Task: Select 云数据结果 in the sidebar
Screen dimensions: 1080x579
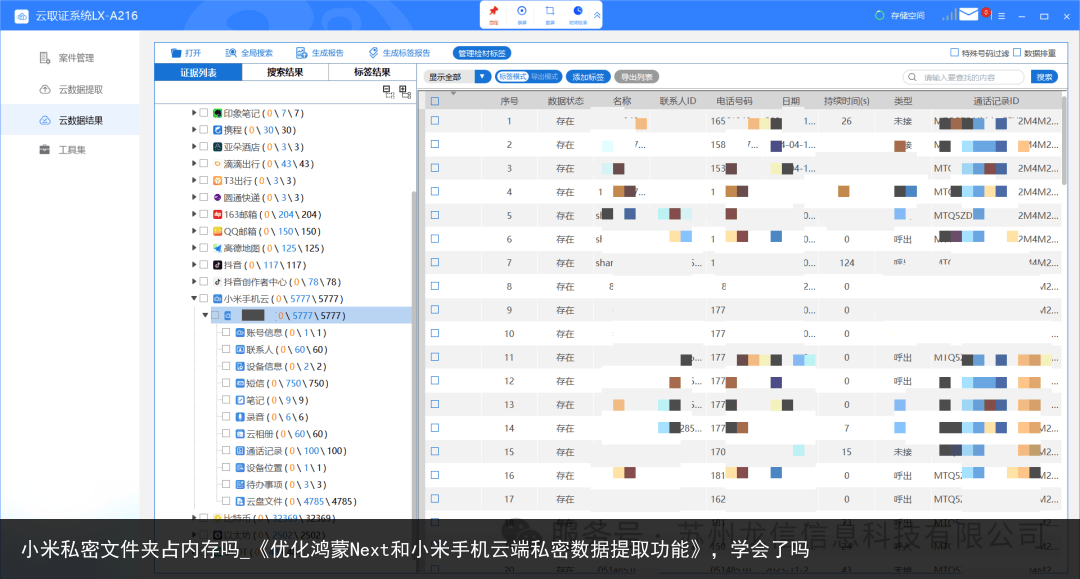Action: click(71, 120)
